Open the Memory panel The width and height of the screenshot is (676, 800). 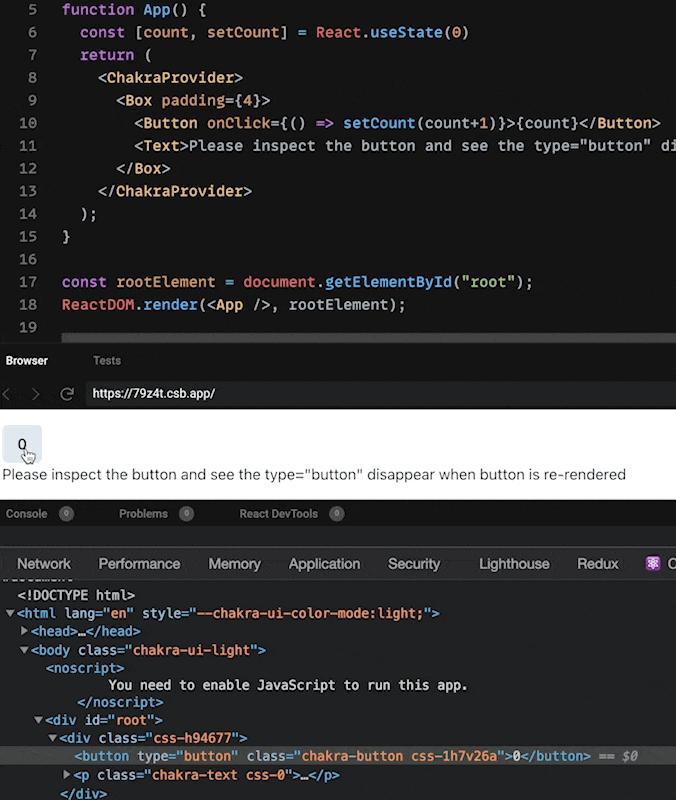pos(234,563)
